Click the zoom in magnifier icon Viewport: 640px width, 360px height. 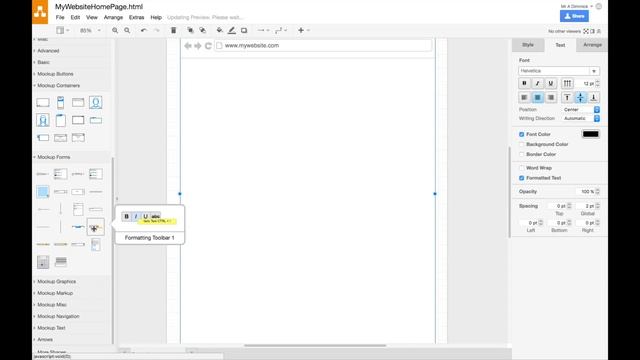pos(115,30)
